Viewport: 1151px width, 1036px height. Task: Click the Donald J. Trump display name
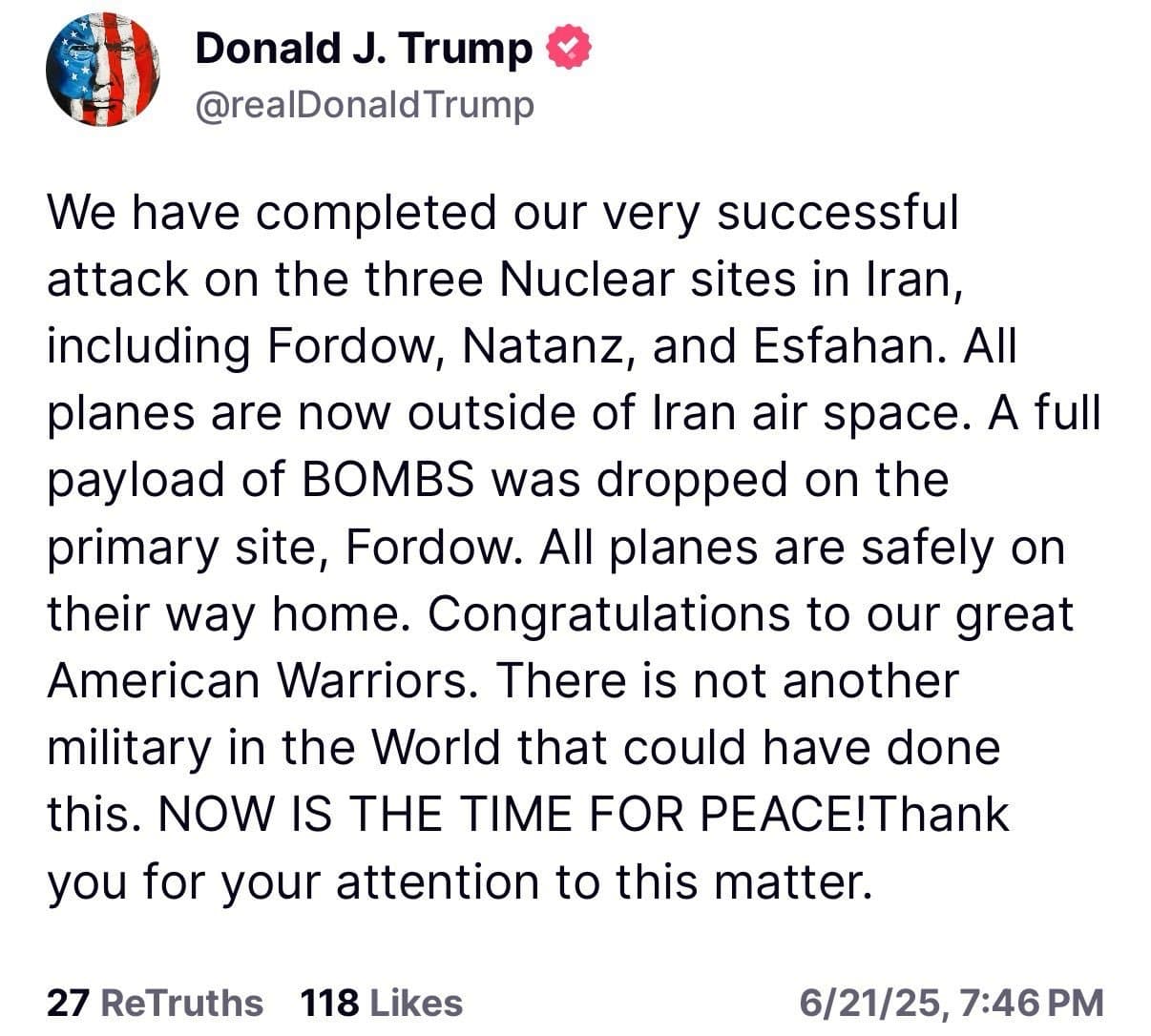tap(363, 45)
